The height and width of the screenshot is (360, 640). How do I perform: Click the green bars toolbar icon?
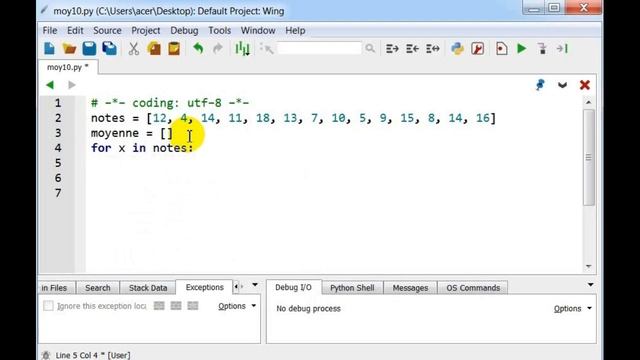(242, 49)
